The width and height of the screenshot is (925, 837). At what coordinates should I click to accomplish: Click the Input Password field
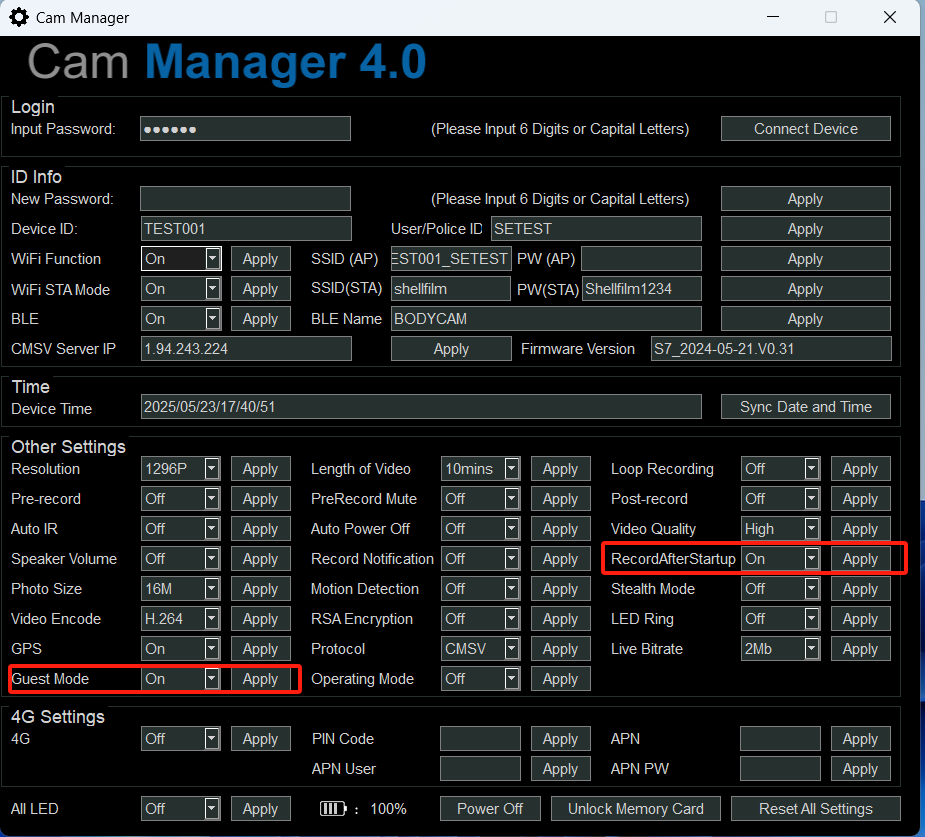pyautogui.click(x=245, y=129)
